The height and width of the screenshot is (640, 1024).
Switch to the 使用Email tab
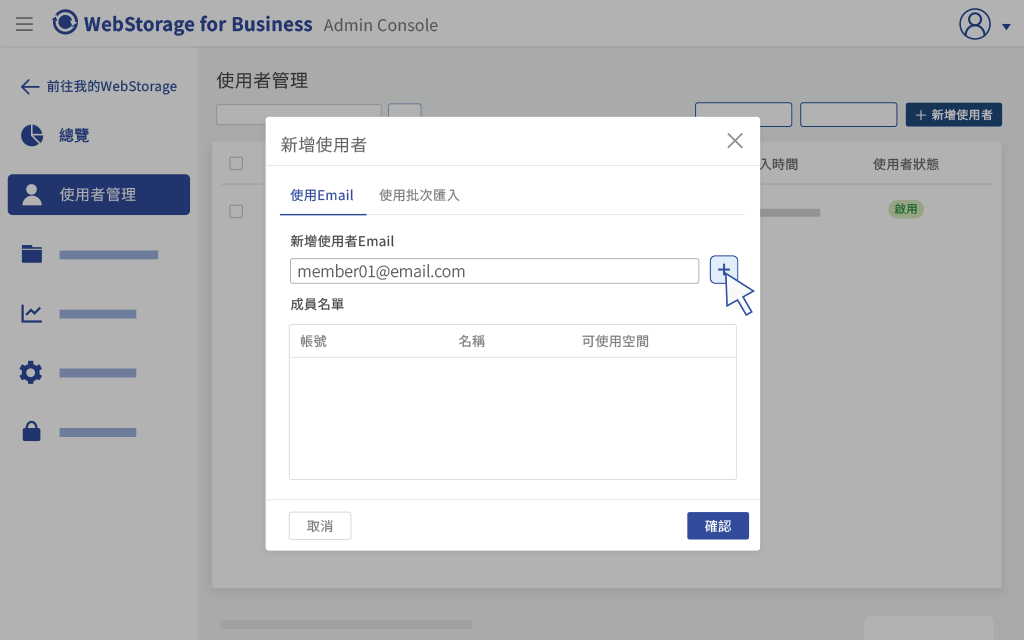click(322, 195)
